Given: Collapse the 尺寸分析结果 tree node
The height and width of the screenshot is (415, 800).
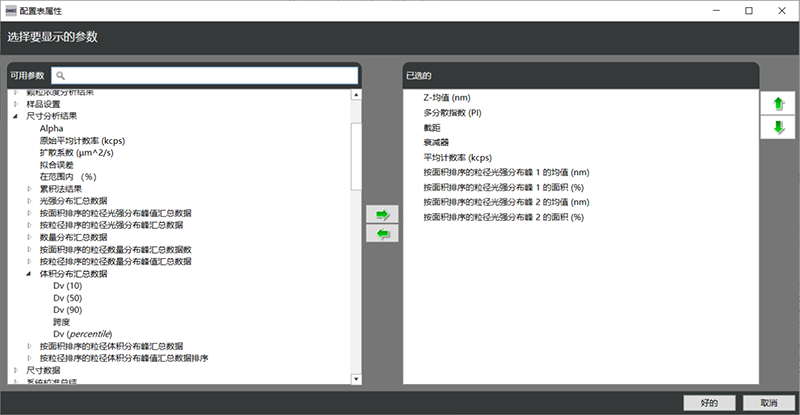Looking at the screenshot, I should coord(15,116).
